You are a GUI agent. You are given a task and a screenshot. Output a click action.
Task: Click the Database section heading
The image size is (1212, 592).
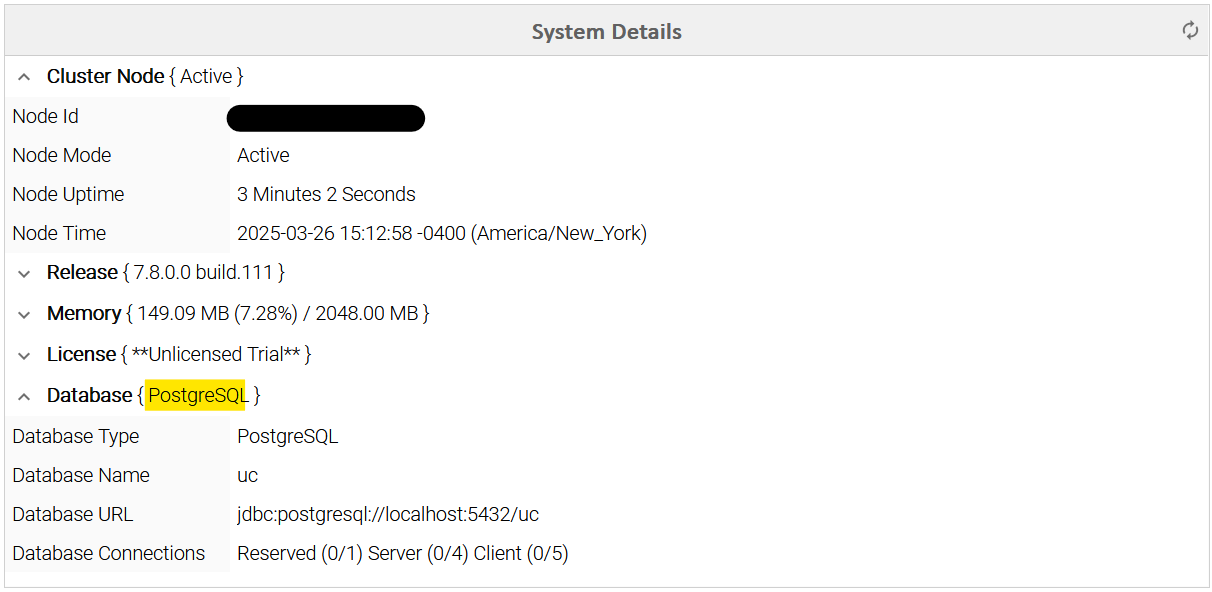tap(89, 395)
